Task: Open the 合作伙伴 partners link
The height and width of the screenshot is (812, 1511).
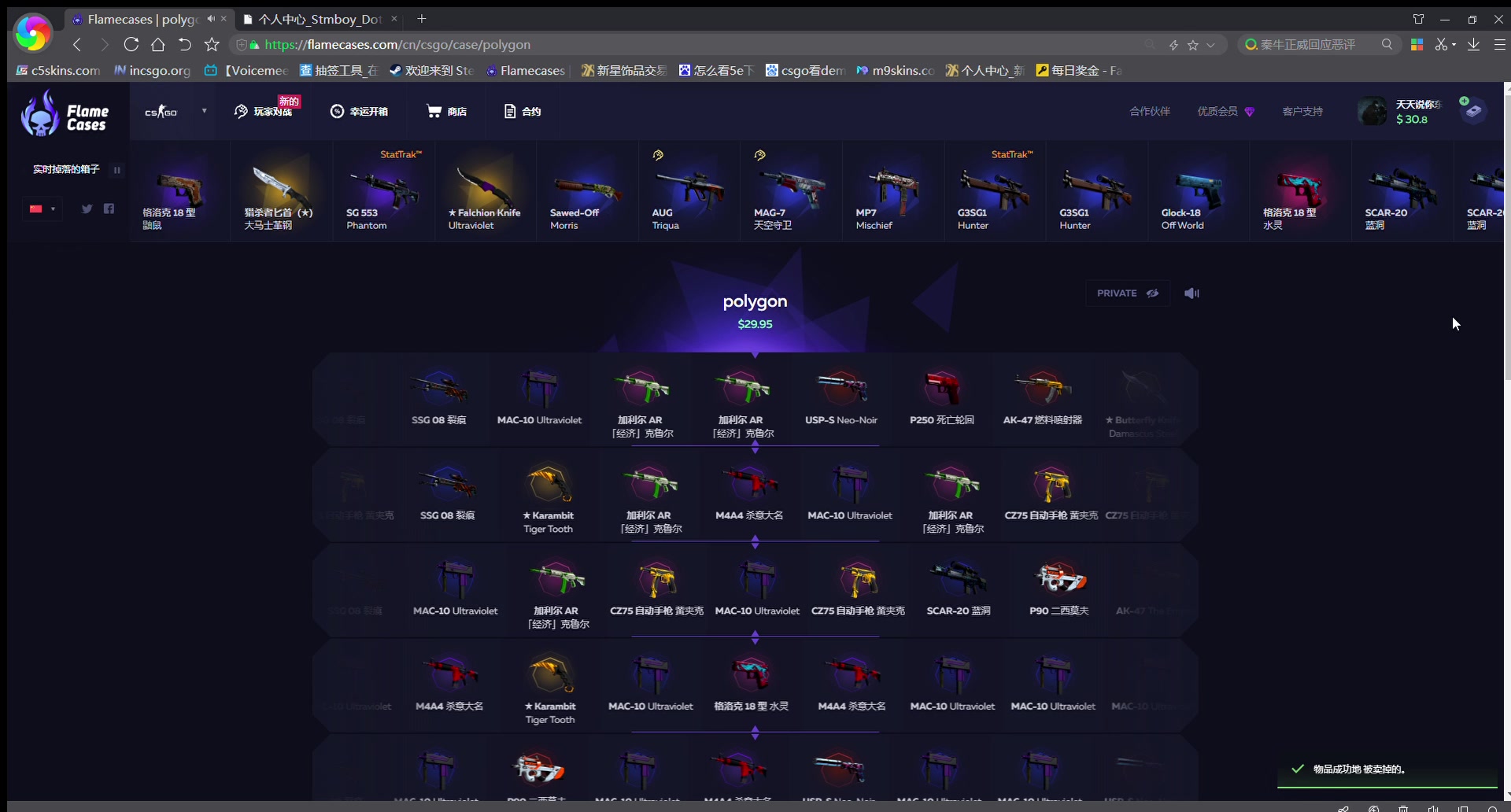Action: [x=1150, y=112]
